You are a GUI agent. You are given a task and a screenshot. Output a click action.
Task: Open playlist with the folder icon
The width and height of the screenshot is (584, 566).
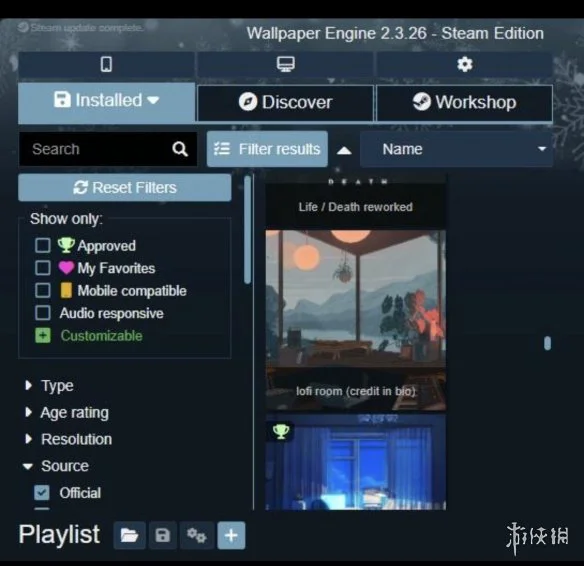point(129,535)
